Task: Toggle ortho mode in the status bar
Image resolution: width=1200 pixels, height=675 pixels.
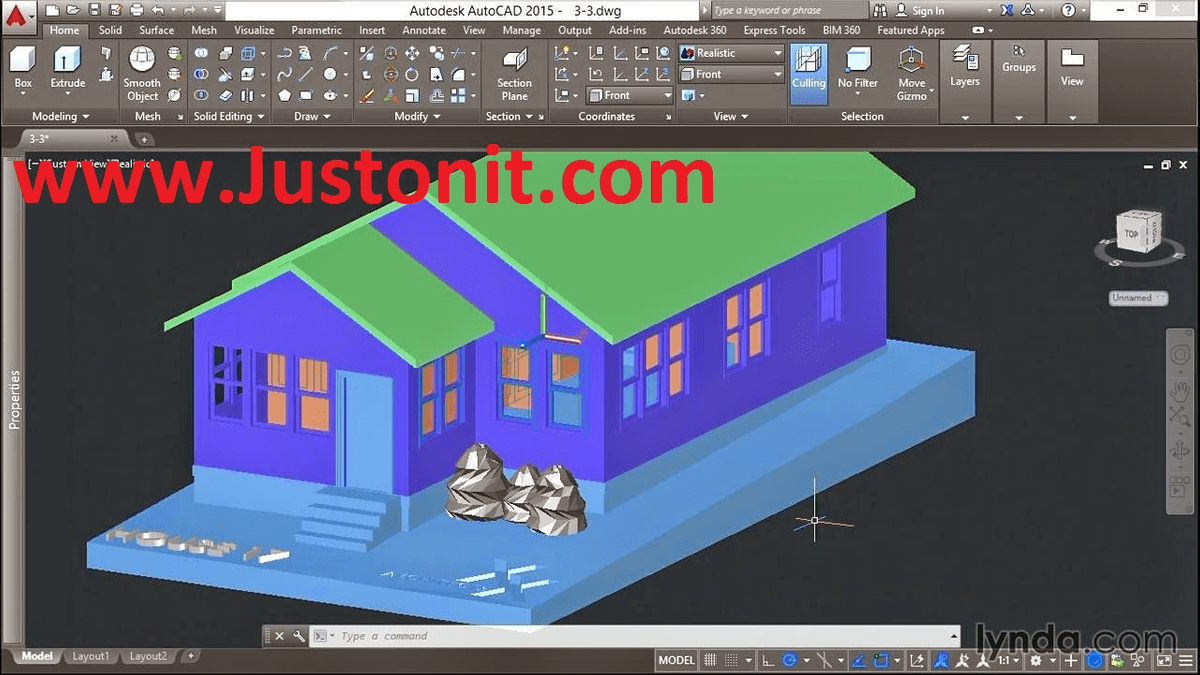Action: click(x=766, y=660)
